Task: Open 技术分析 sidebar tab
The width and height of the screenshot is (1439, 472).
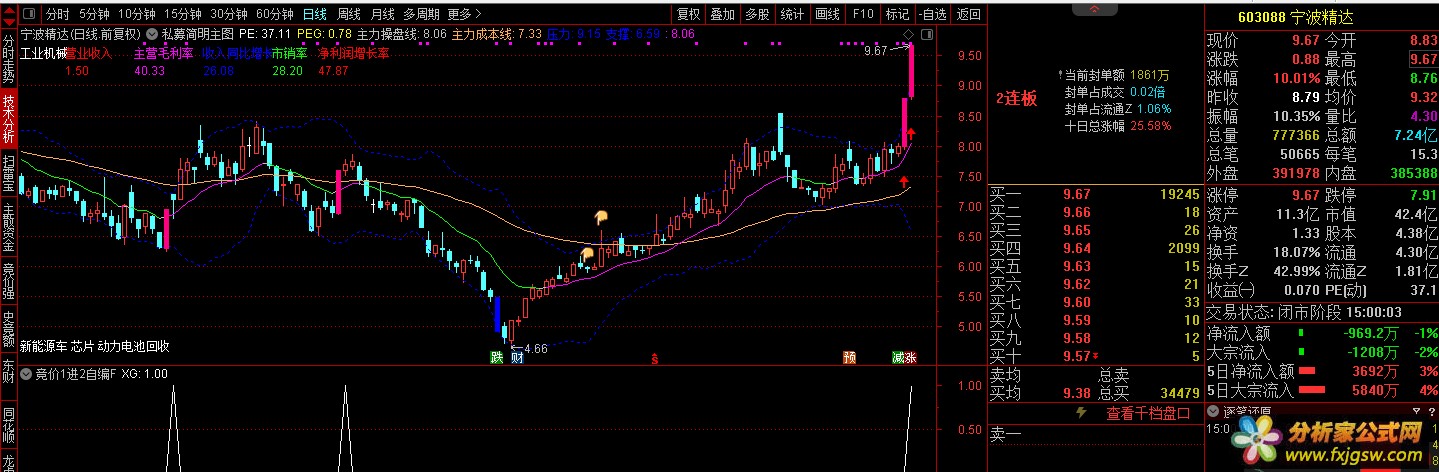Action: 8,120
